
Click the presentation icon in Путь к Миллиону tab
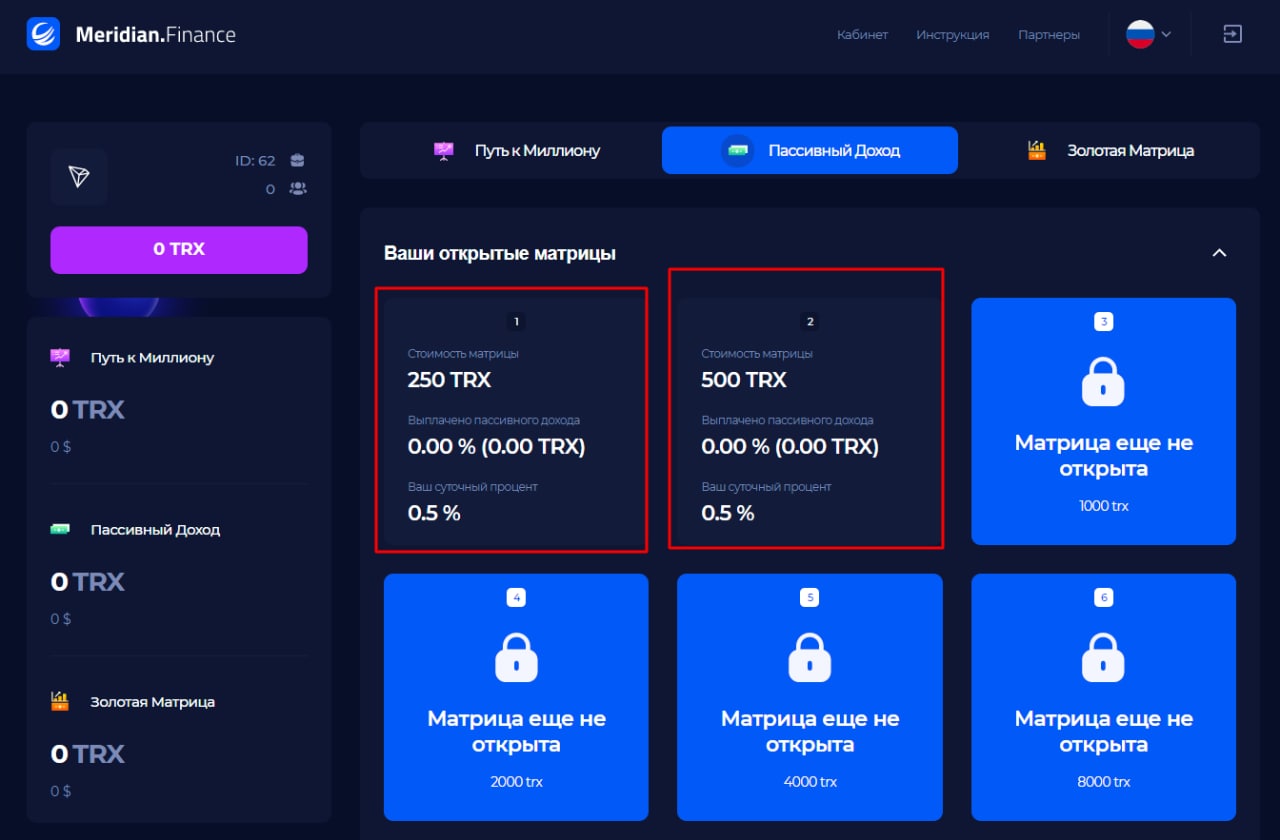(444, 151)
